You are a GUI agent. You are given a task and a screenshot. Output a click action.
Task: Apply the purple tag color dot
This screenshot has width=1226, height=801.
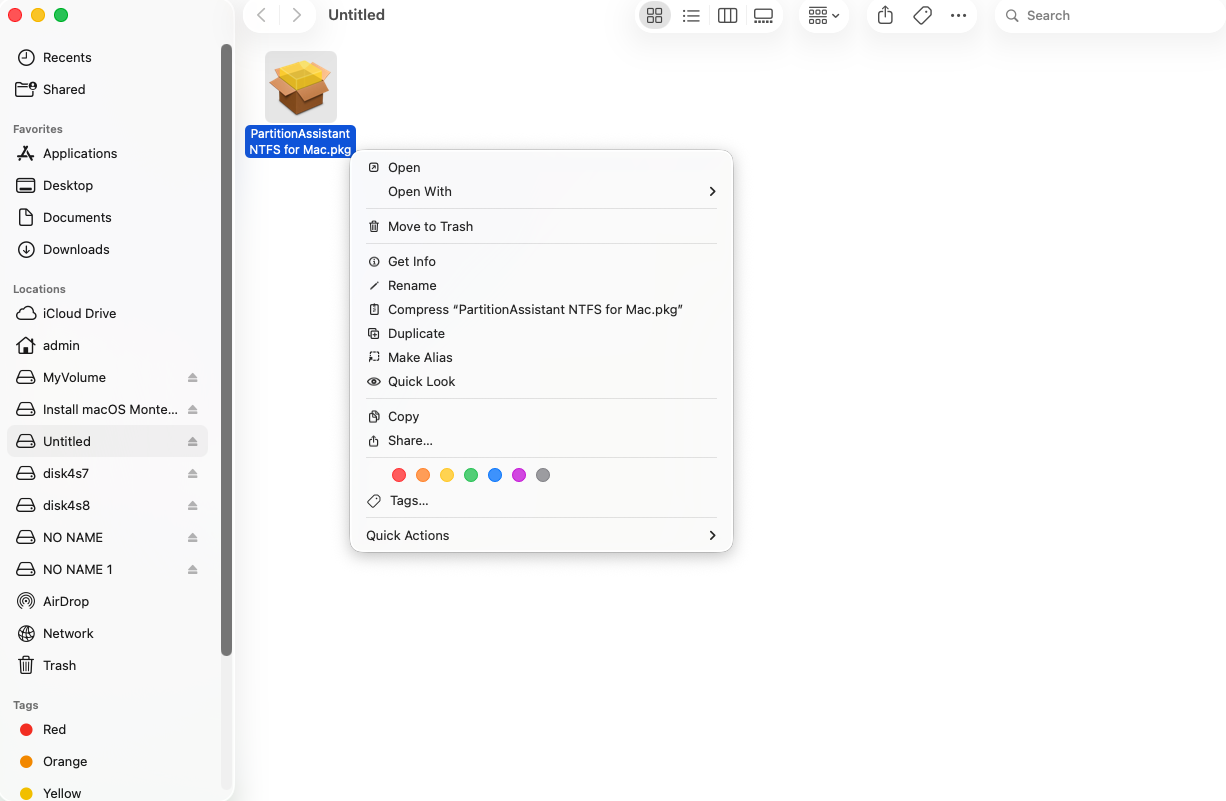coord(519,475)
